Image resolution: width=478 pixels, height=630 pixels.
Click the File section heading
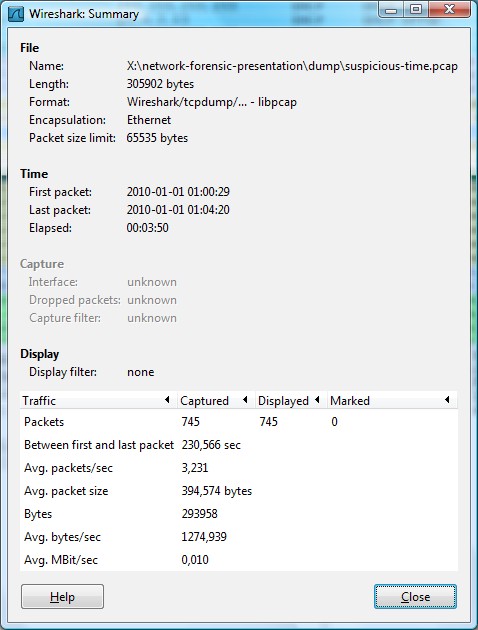[x=30, y=48]
